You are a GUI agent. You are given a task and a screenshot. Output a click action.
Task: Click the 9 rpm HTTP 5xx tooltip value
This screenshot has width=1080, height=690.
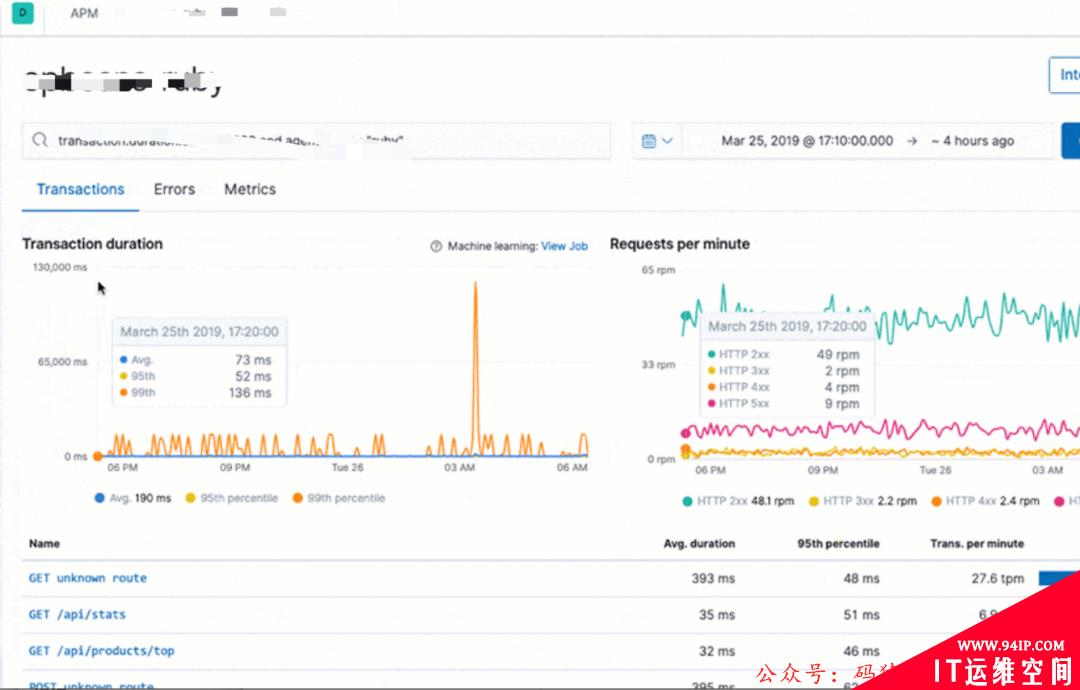coord(842,404)
